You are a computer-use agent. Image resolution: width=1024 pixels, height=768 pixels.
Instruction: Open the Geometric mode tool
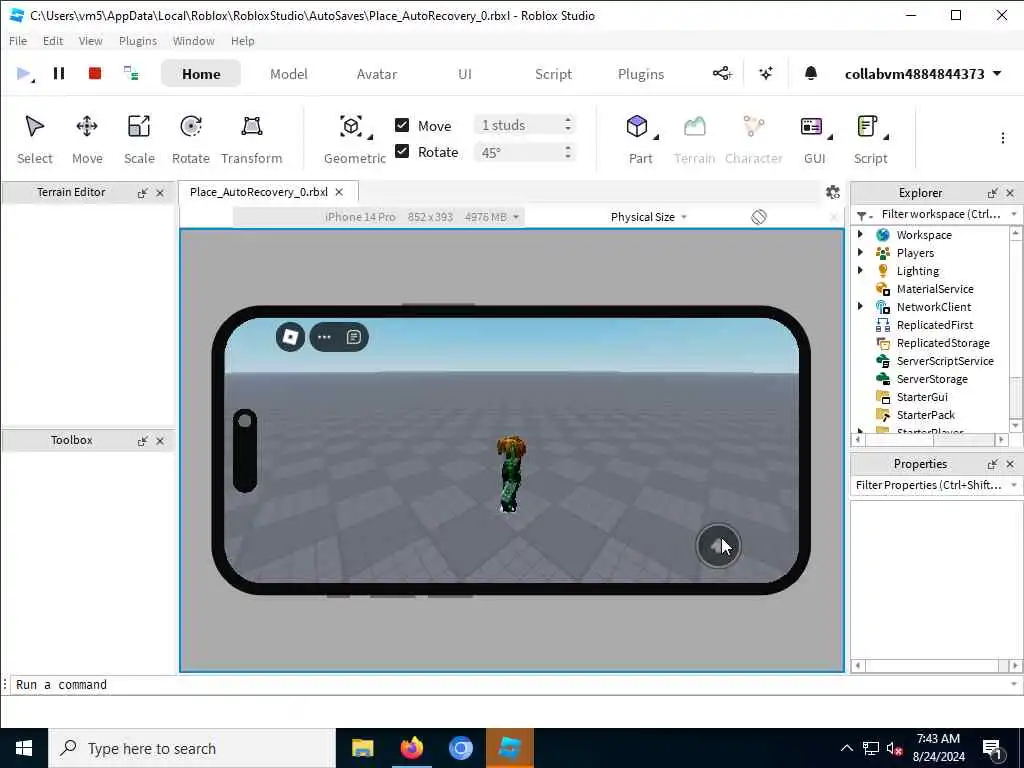pyautogui.click(x=355, y=140)
